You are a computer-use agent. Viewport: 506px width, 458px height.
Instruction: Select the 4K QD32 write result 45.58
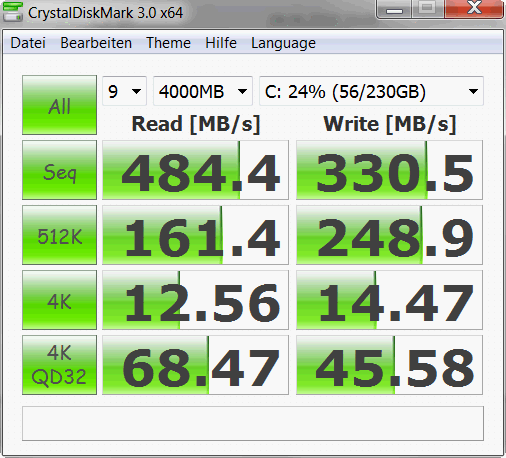[389, 365]
